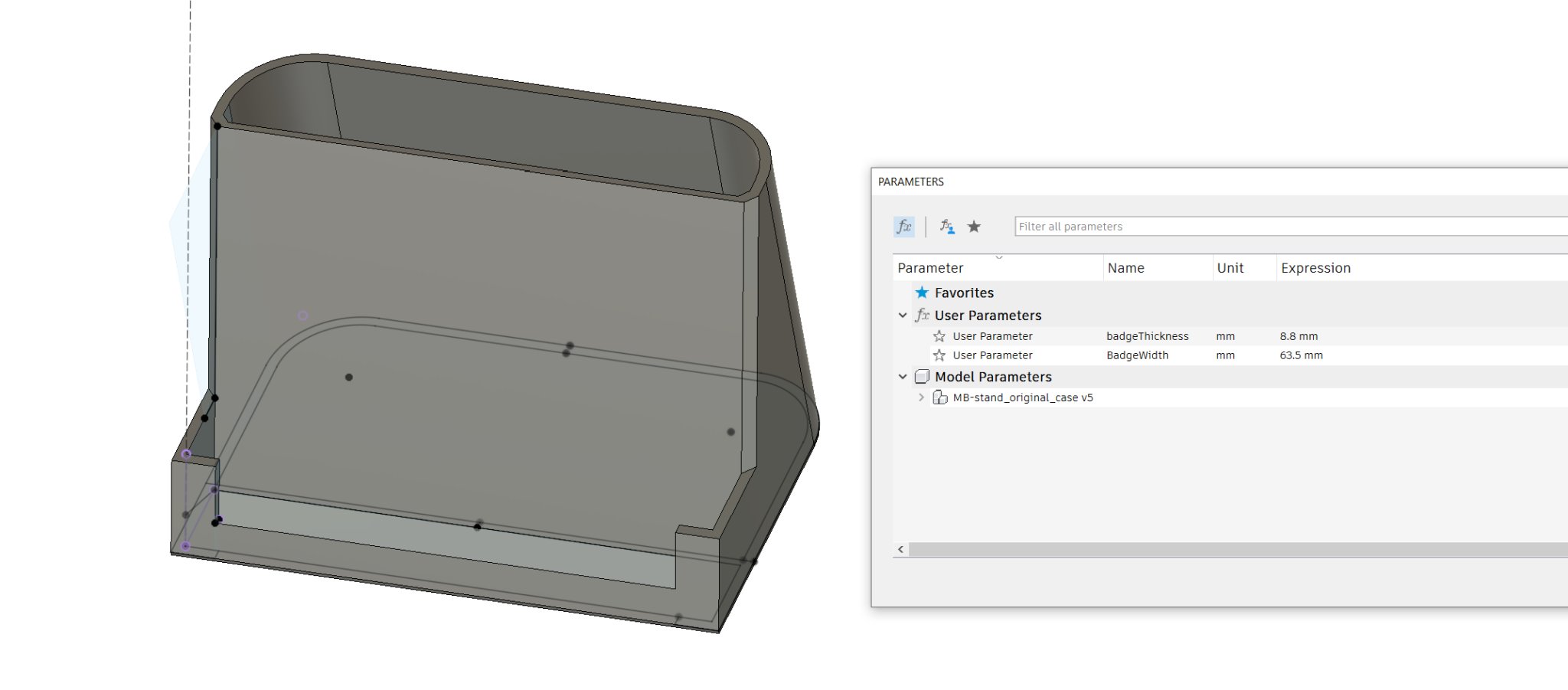The image size is (1568, 690).
Task: Click the cube icon beside Model Parameters
Action: pyautogui.click(x=922, y=377)
